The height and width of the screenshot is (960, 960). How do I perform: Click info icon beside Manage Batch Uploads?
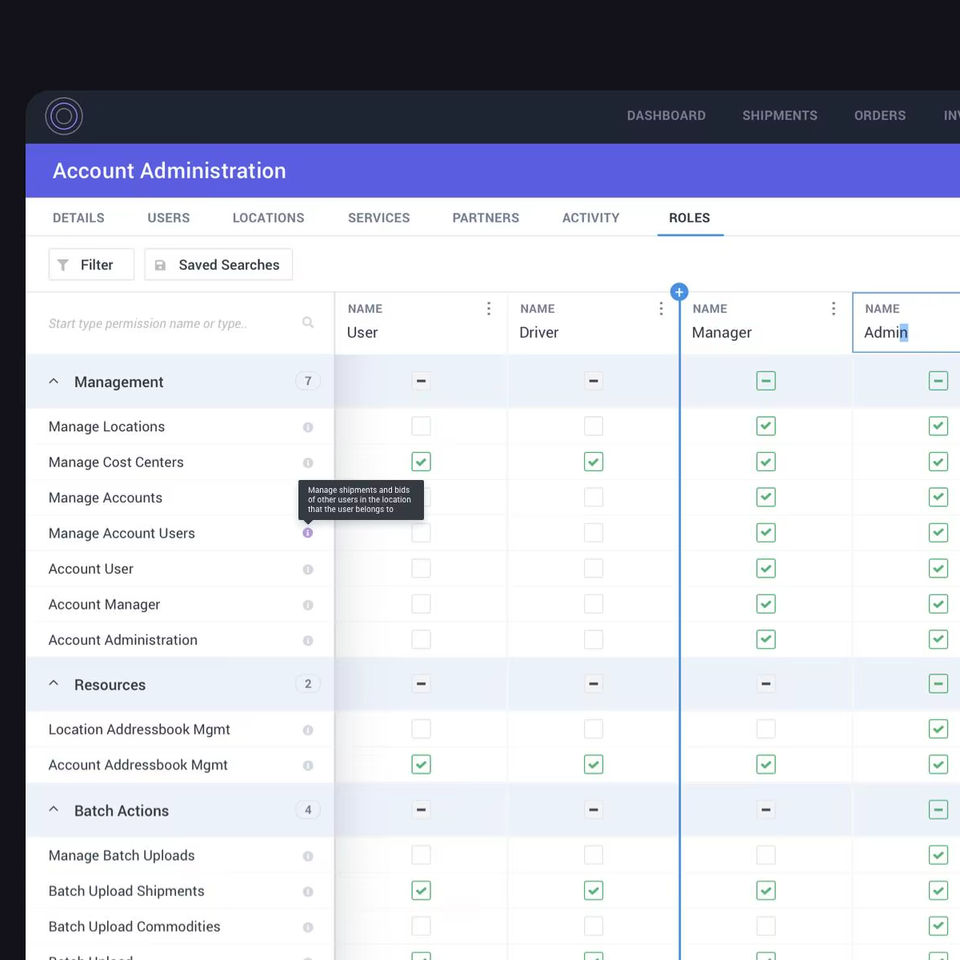coord(308,856)
